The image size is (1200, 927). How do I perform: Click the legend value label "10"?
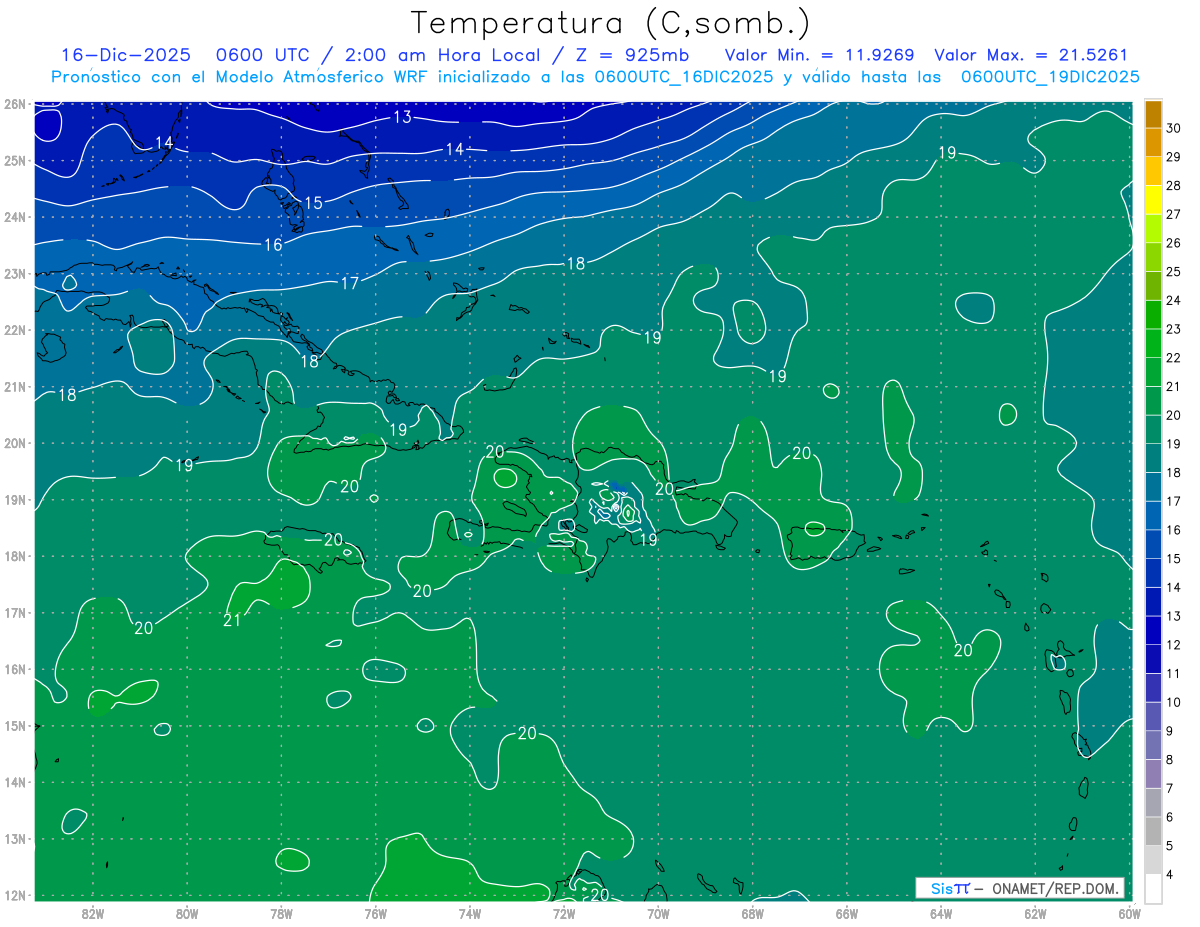click(x=1173, y=702)
